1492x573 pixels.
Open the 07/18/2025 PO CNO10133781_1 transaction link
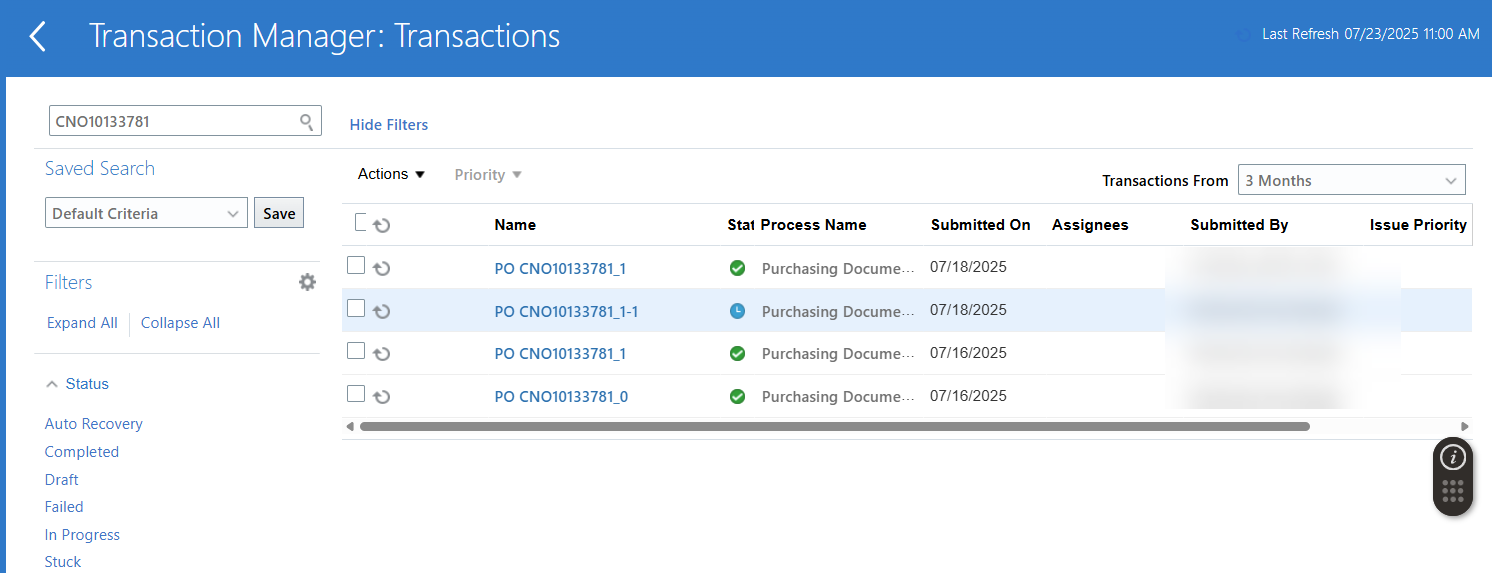[x=560, y=269]
